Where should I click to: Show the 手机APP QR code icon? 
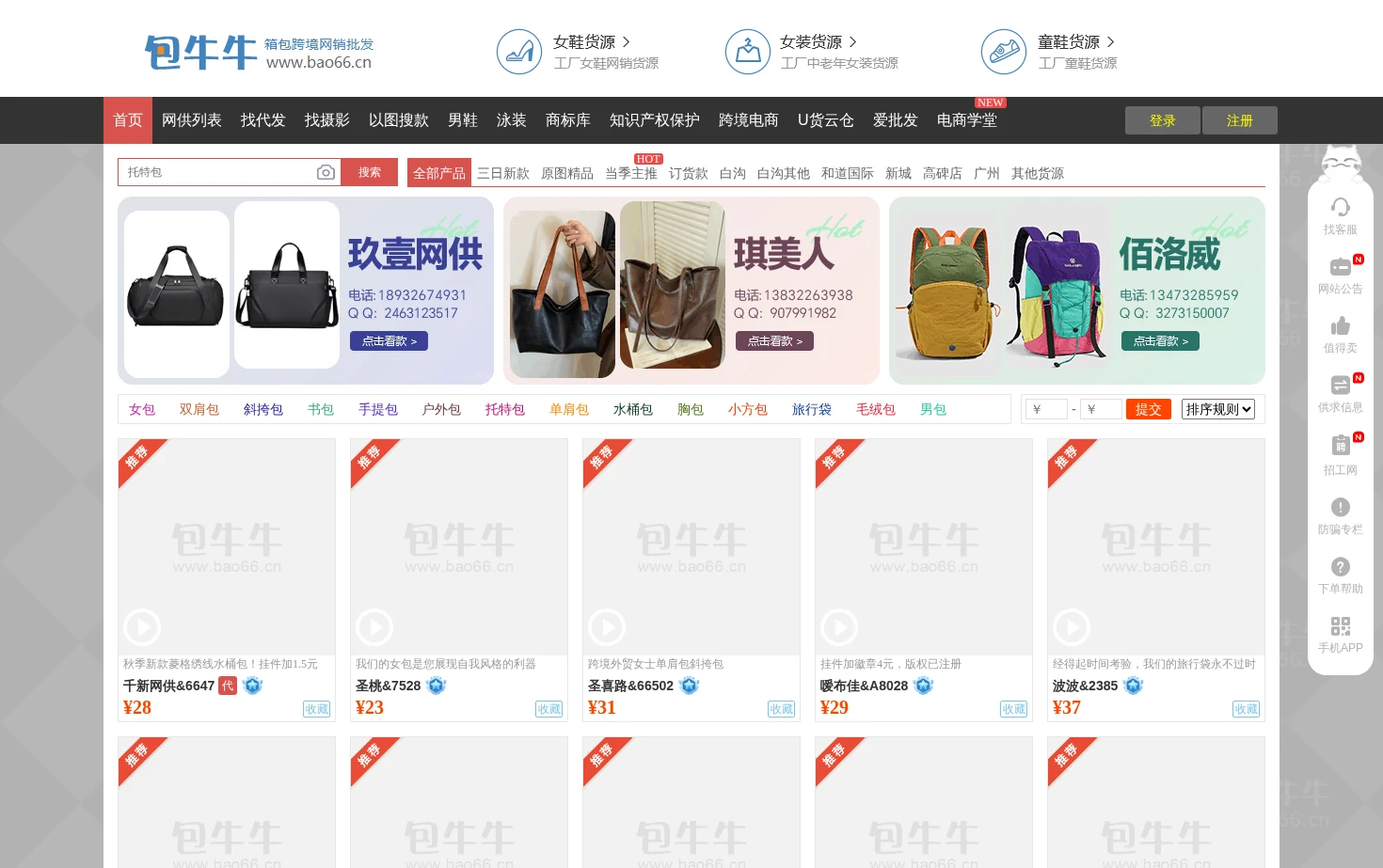(1341, 625)
